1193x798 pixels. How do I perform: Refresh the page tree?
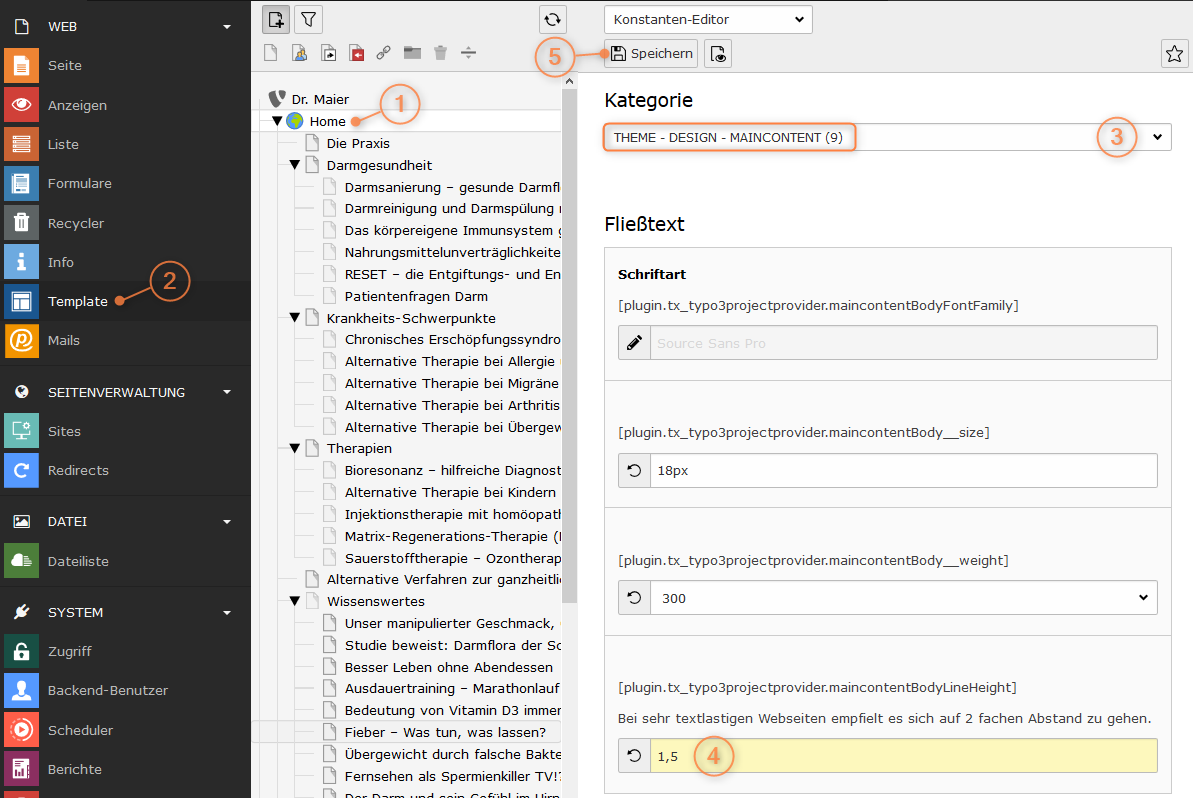[x=551, y=19]
